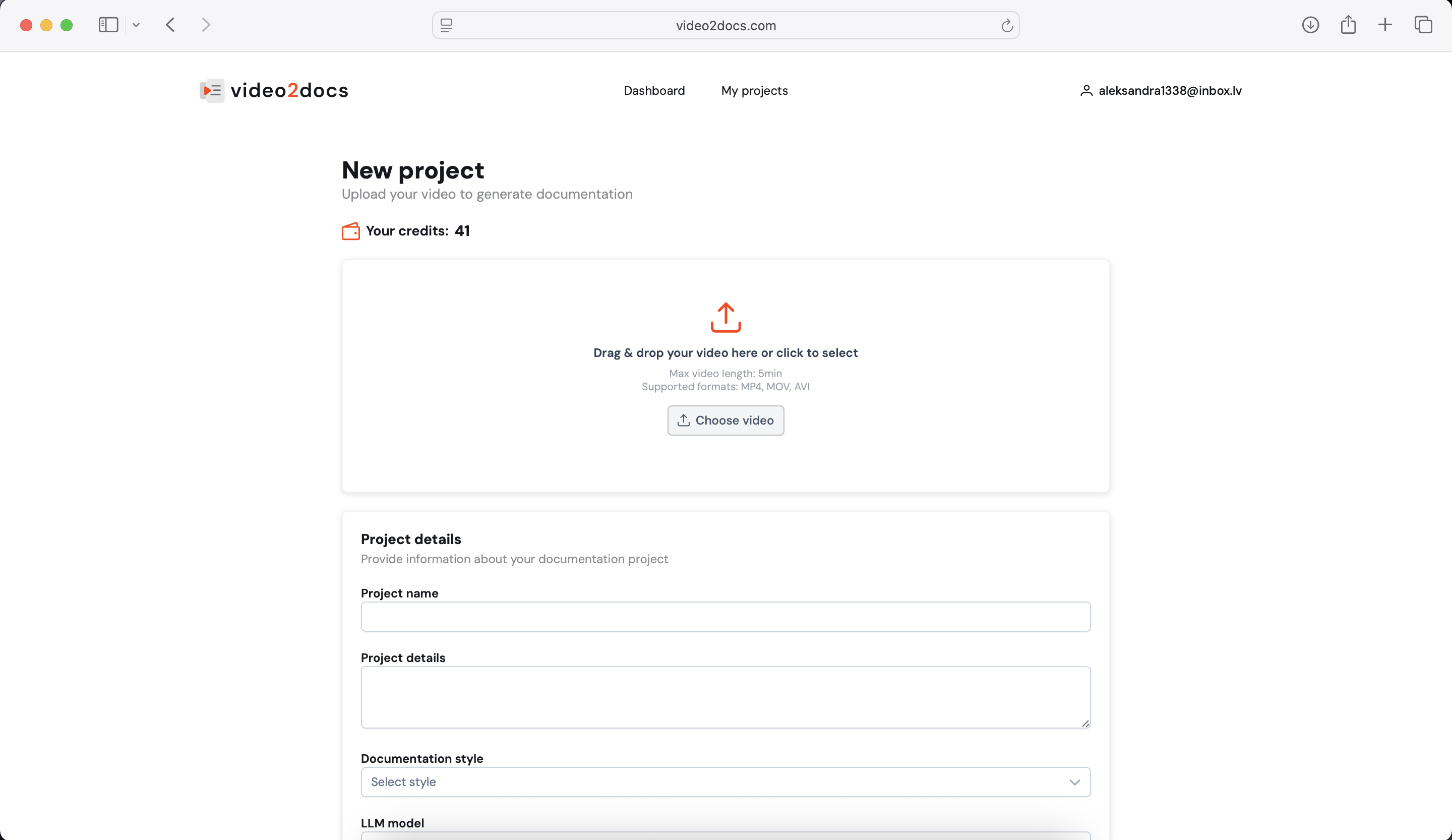This screenshot has width=1452, height=840.
Task: Click the Share icon in toolbar
Action: tap(1348, 25)
